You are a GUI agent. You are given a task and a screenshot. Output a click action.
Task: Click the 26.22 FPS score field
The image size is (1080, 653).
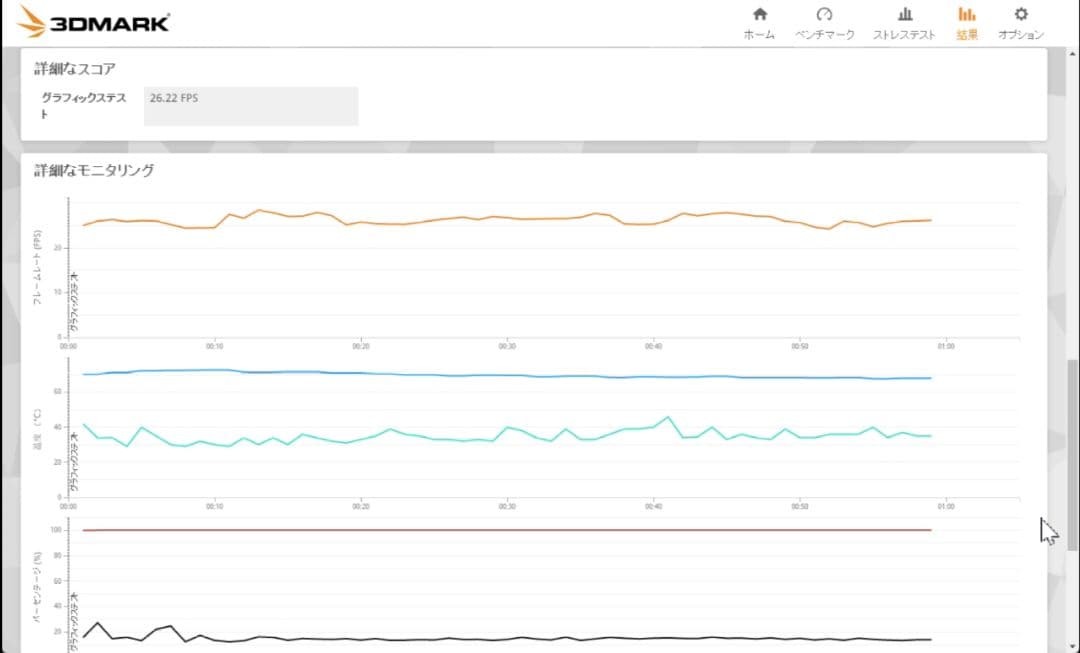coord(250,105)
